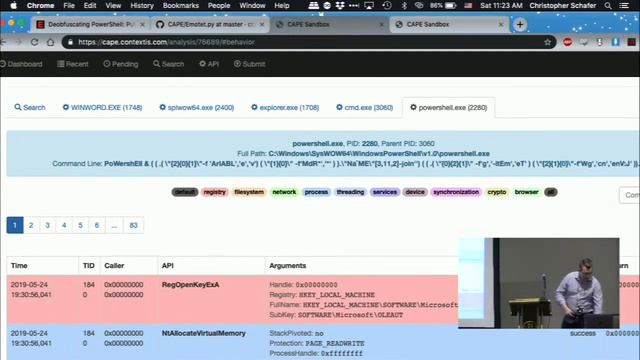Filter by registry category

click(x=214, y=192)
